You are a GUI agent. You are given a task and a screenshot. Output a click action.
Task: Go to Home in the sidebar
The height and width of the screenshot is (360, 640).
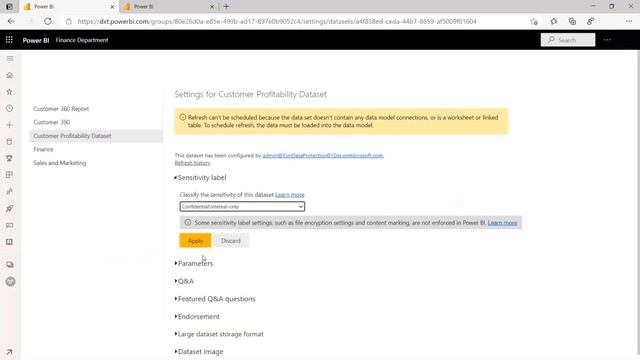tap(10, 75)
